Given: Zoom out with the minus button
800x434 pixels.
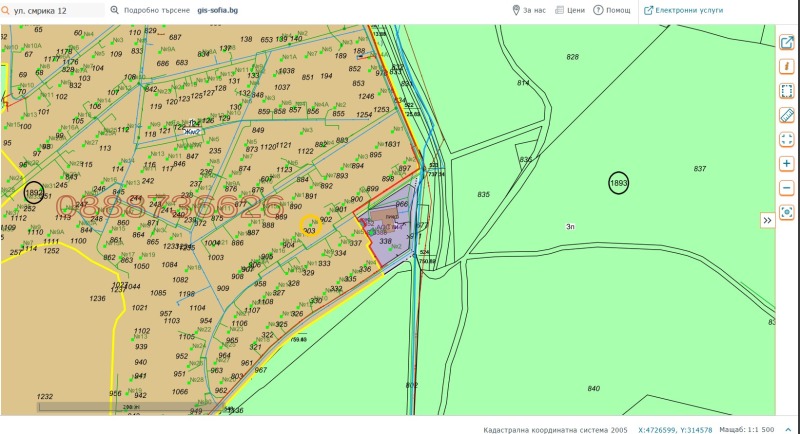Looking at the screenshot, I should (786, 187).
